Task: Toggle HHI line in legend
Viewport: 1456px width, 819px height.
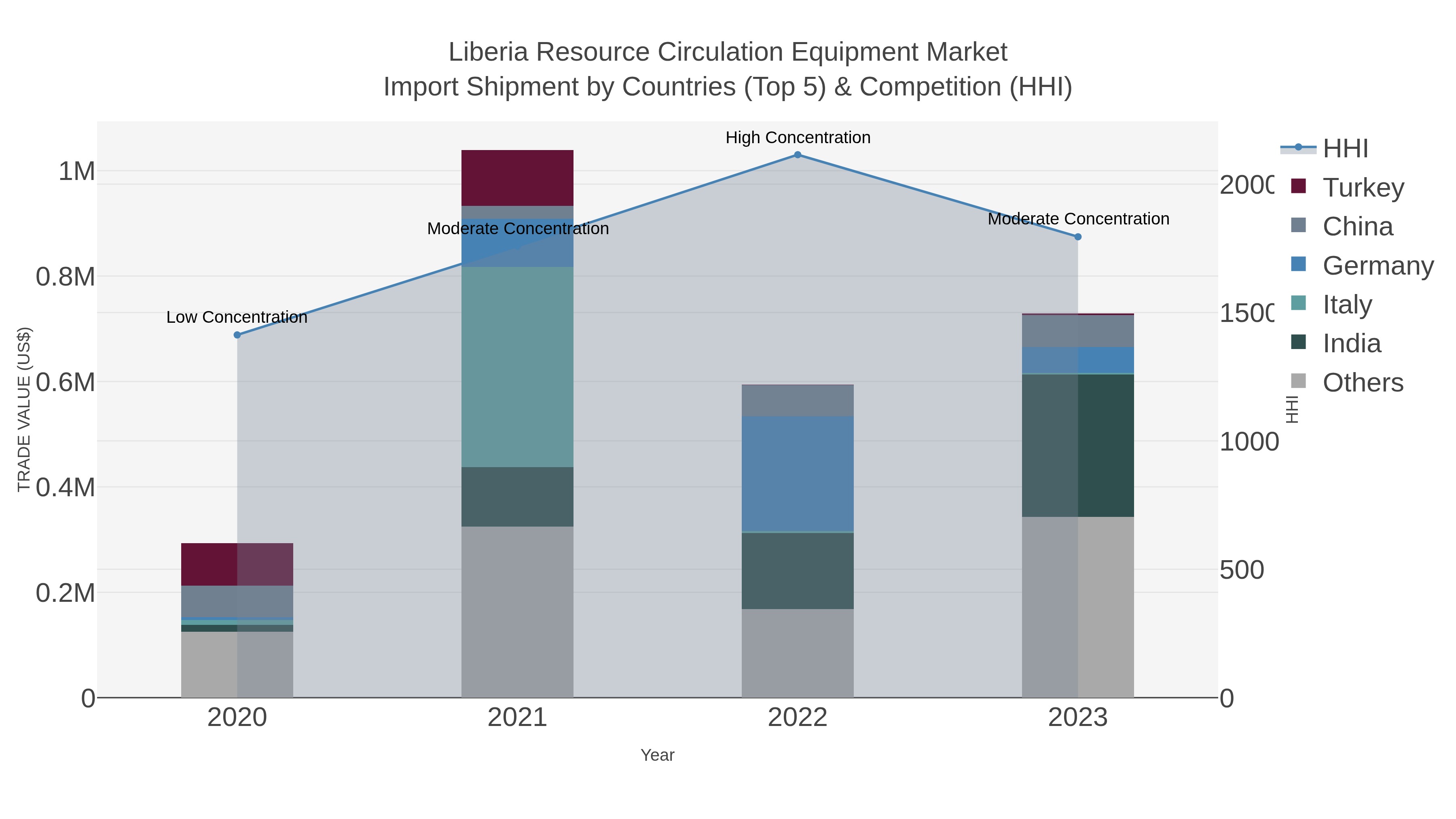Action: tap(1324, 149)
